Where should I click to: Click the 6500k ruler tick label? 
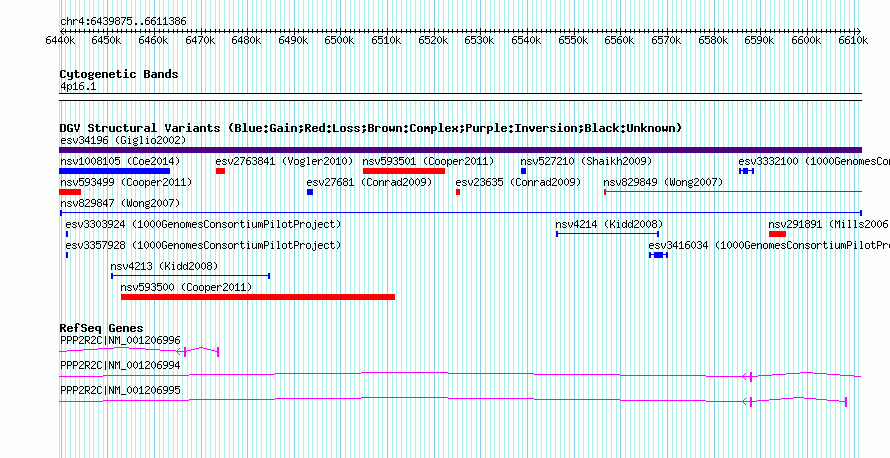coord(339,41)
